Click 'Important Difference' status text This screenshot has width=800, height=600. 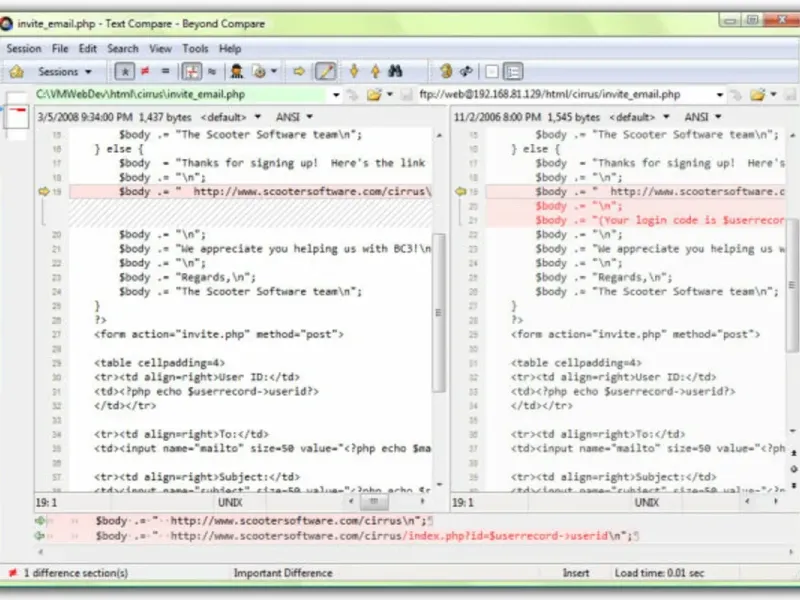point(283,573)
